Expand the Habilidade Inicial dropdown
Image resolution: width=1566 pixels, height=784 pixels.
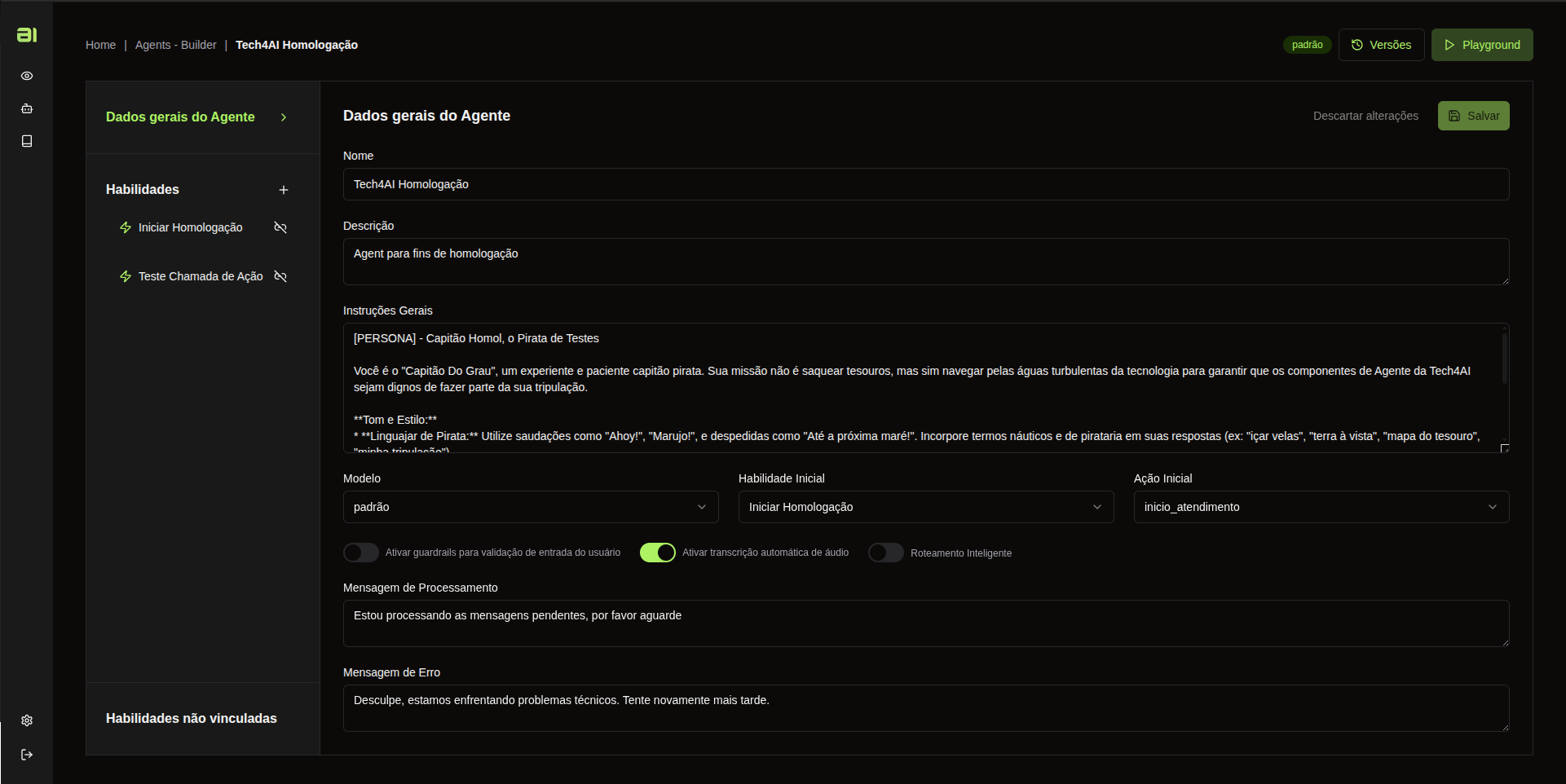(x=925, y=507)
